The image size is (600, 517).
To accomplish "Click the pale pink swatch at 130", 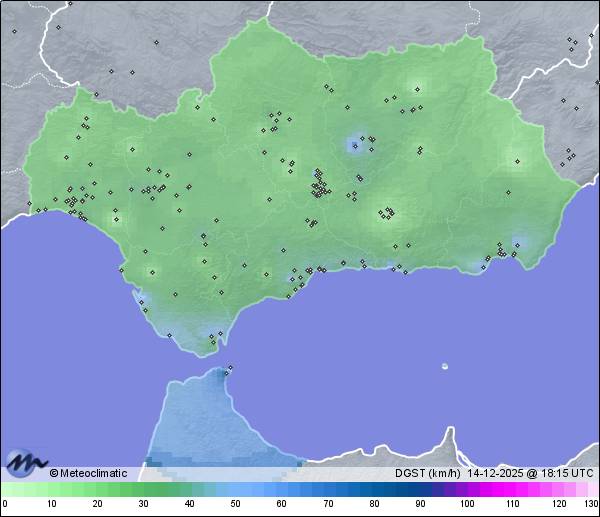I will point(592,489).
